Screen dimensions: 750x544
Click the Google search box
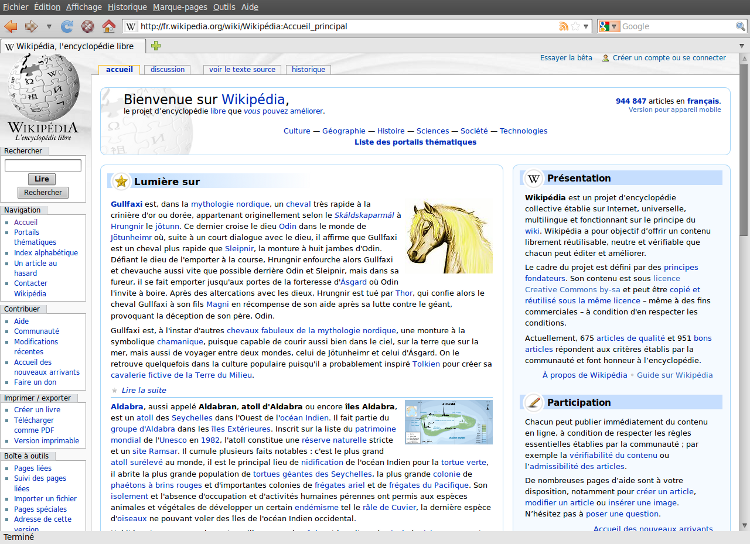click(677, 26)
